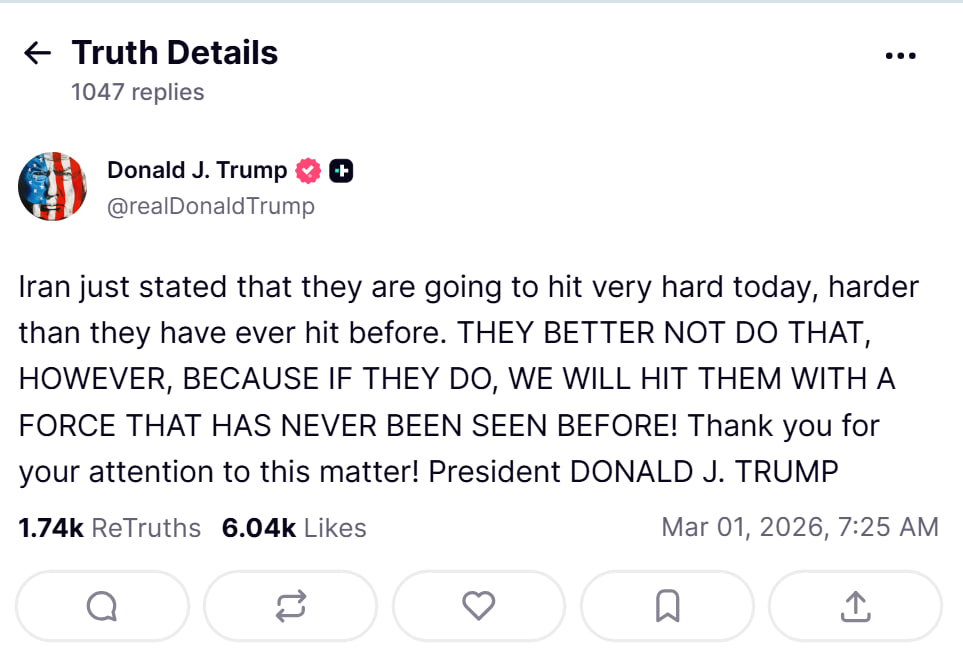Bookmark this Truth post
Viewport: 963px width, 668px height.
pos(667,606)
